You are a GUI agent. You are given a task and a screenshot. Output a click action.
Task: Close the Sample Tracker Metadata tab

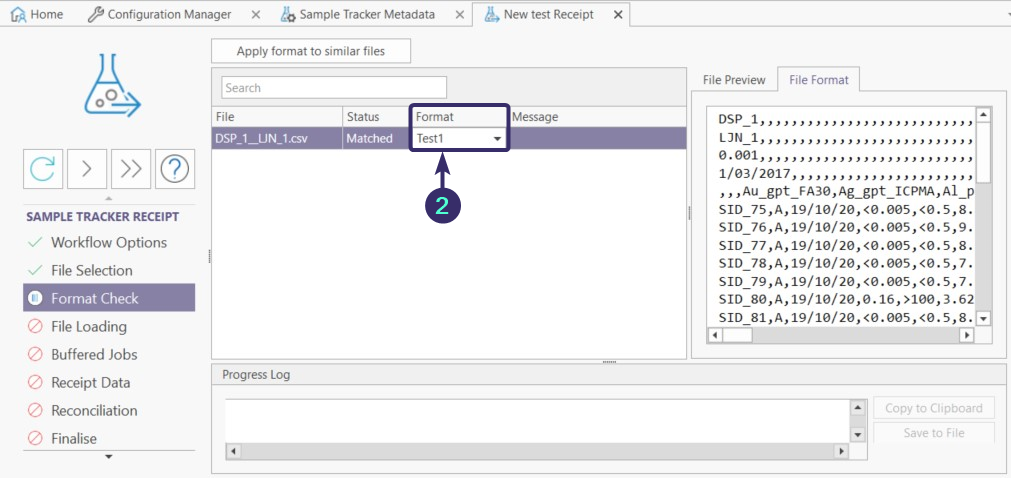click(x=459, y=14)
